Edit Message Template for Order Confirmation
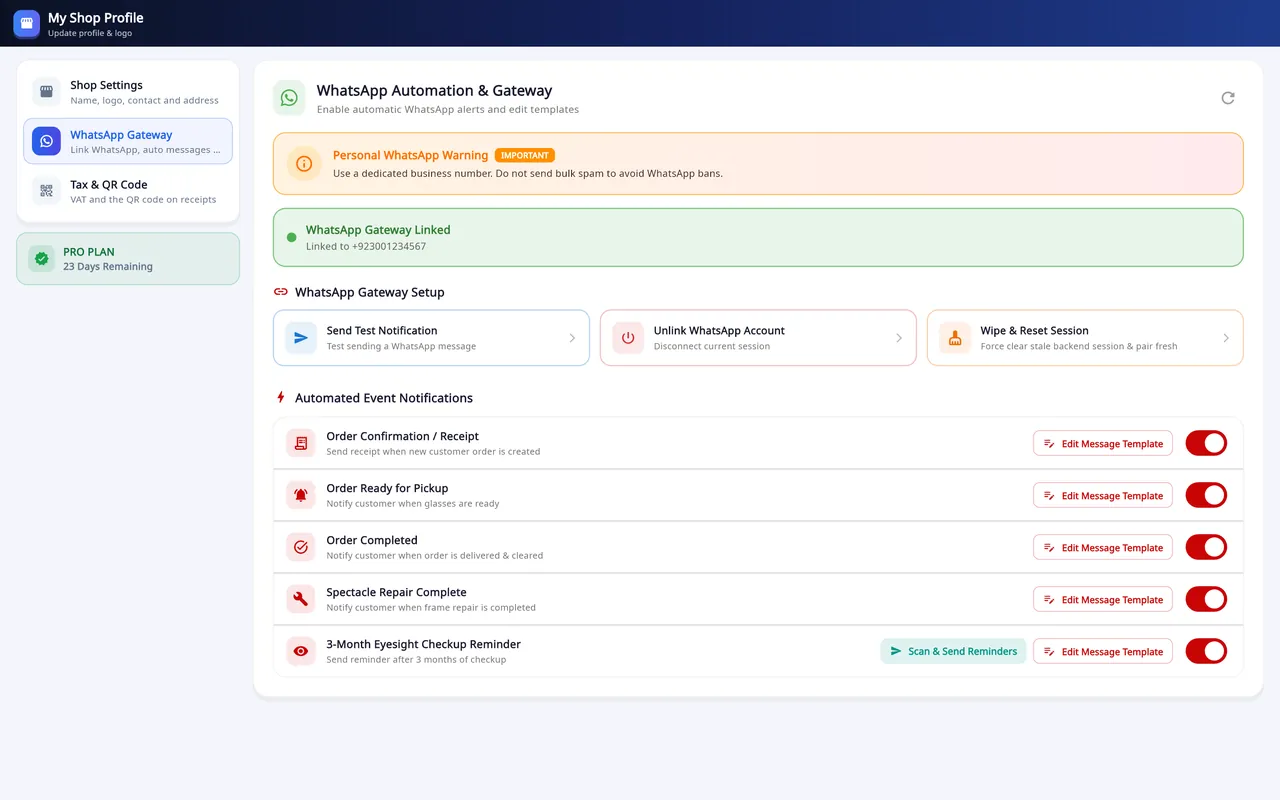 (1103, 443)
